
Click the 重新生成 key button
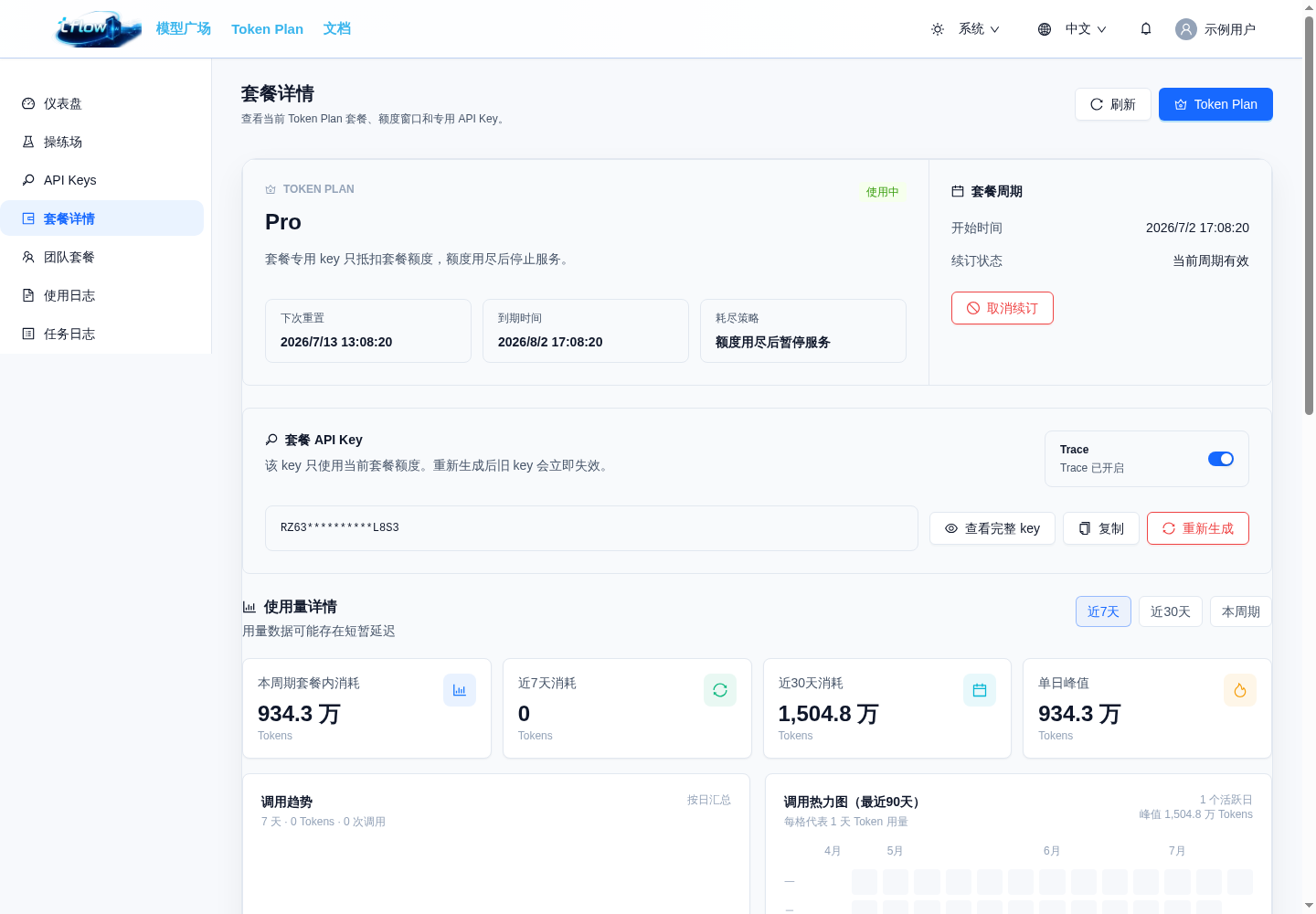point(1198,528)
